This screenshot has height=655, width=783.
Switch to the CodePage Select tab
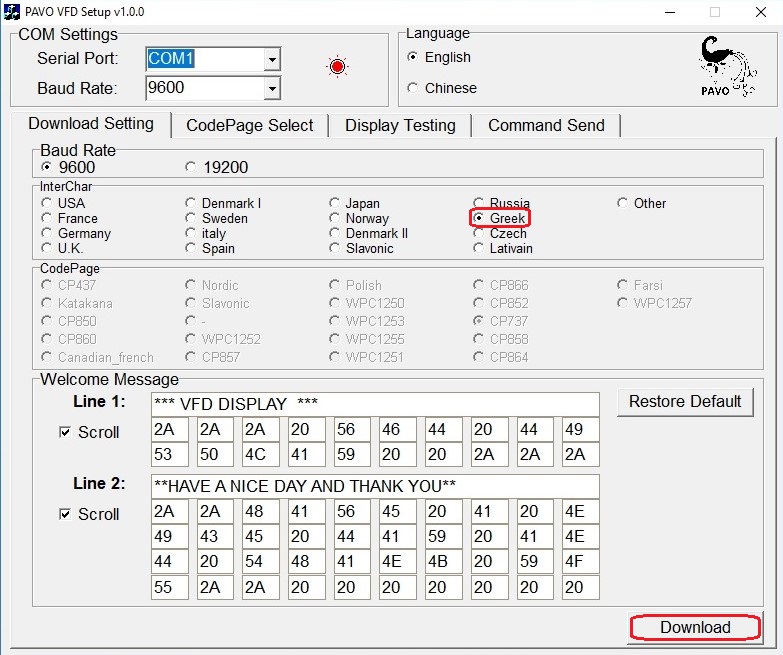pyautogui.click(x=250, y=125)
